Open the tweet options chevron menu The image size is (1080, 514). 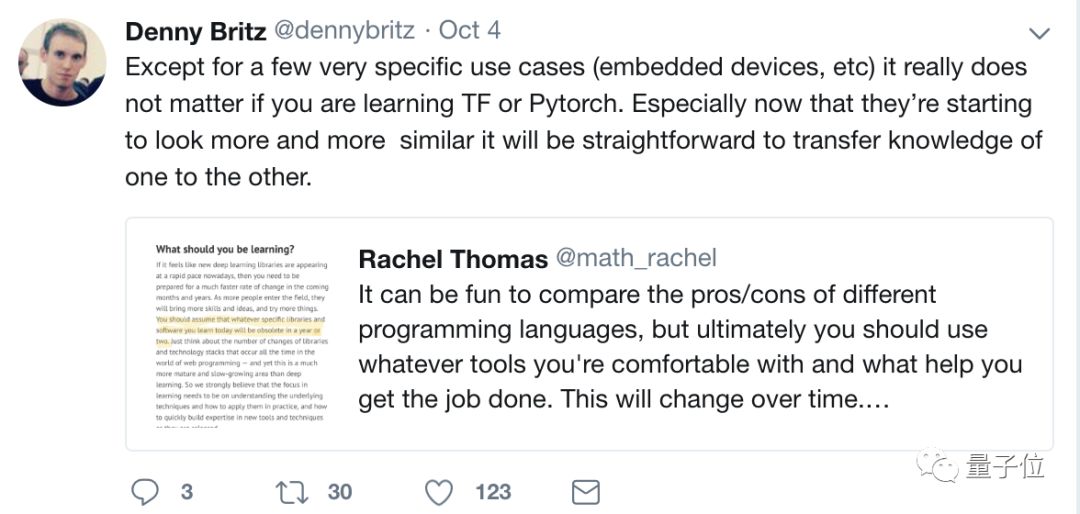tap(1040, 34)
